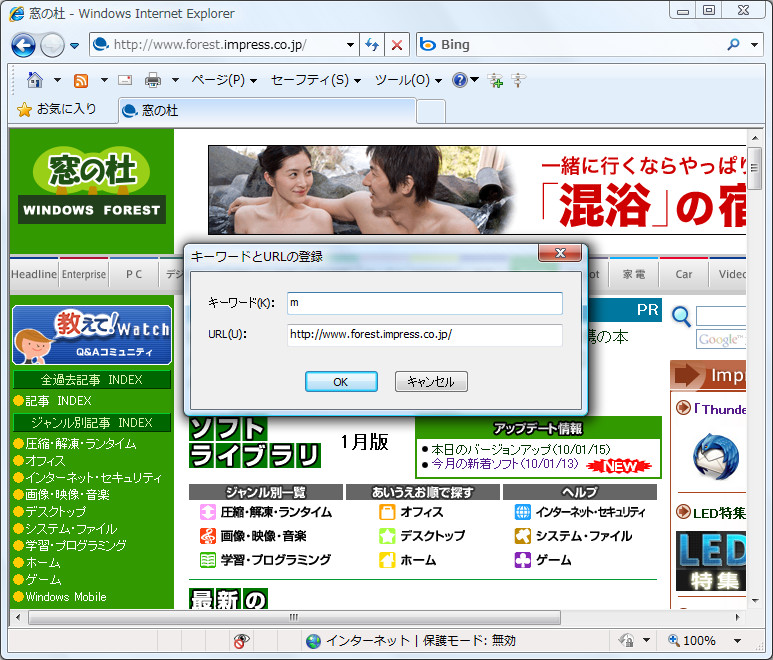Screen dimensions: 773x660
Task: Open the ページ(P) menu
Action: (x=224, y=80)
